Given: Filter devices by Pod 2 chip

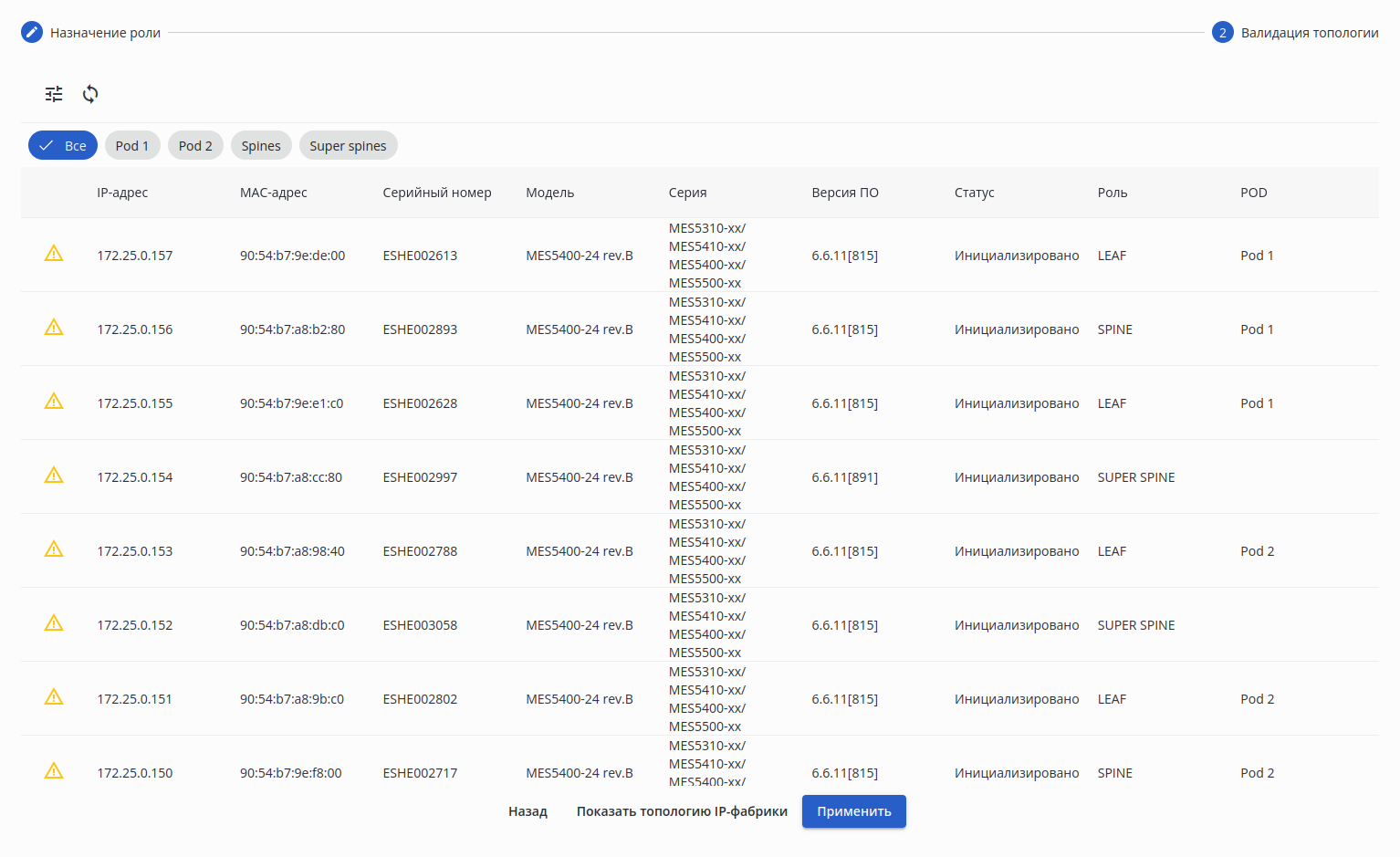Looking at the screenshot, I should 195,146.
